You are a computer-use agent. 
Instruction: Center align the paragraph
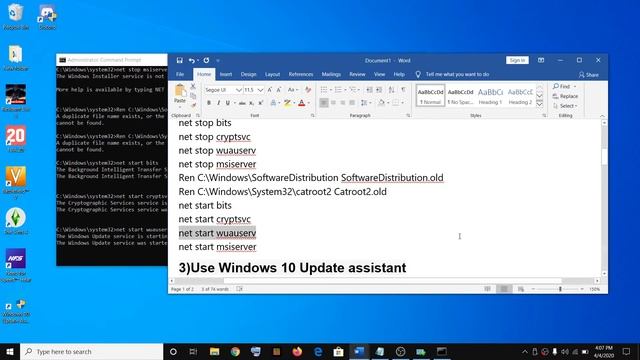pyautogui.click(x=333, y=103)
